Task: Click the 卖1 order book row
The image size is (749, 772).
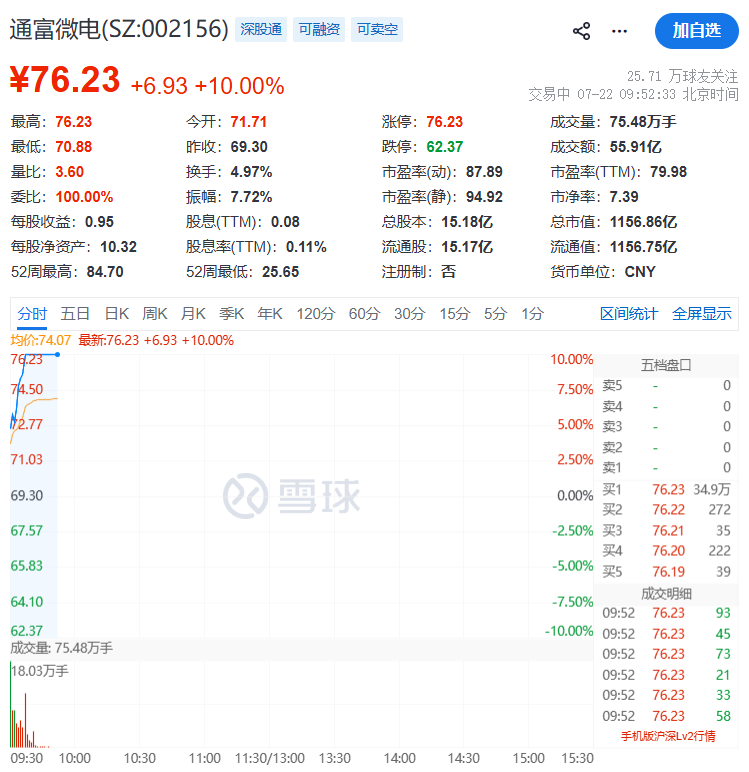Action: click(x=666, y=467)
